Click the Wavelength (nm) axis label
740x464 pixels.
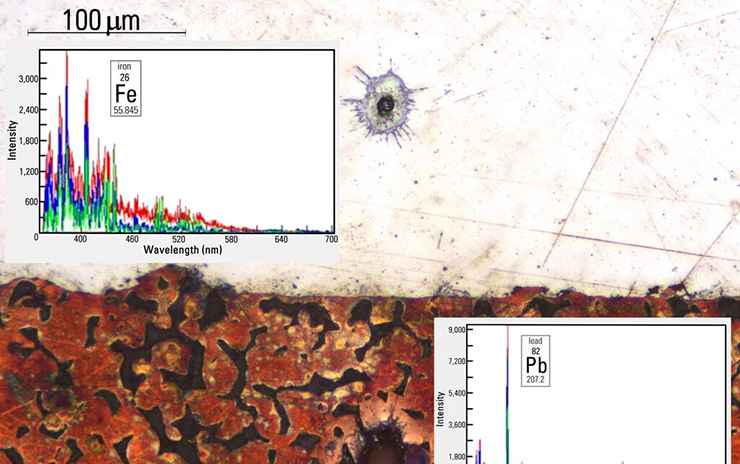click(182, 250)
